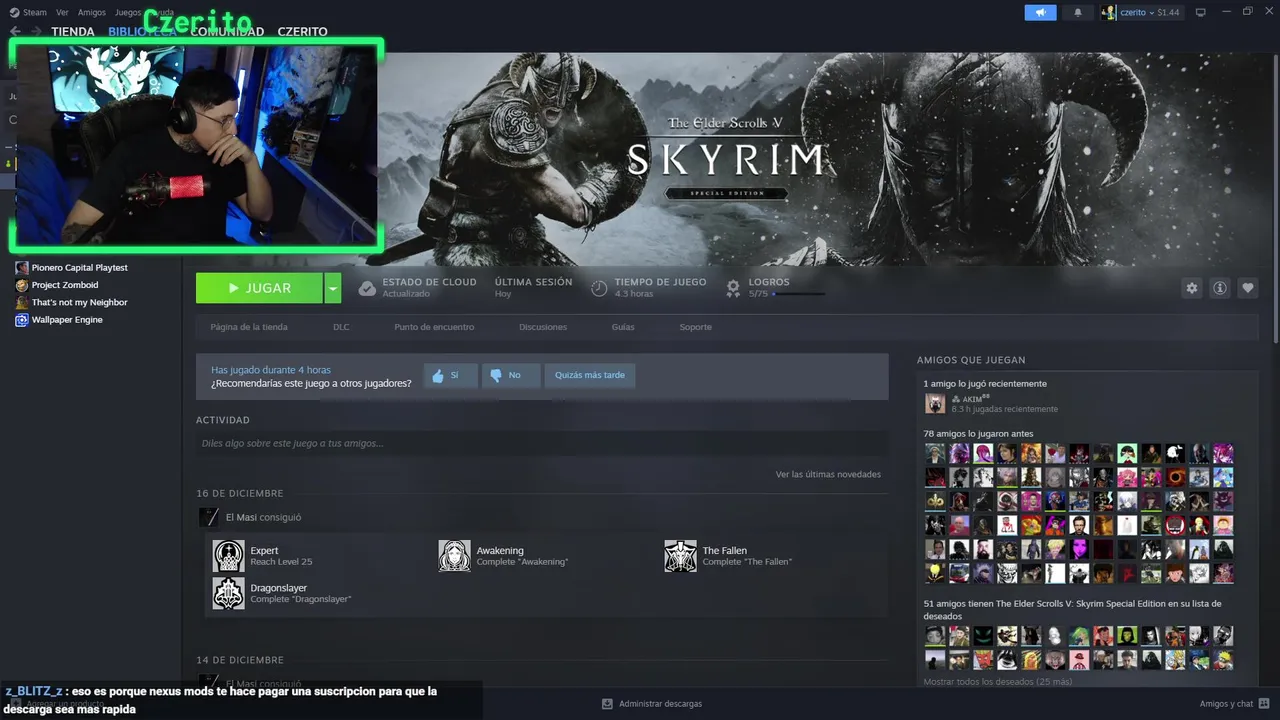Click the Wallpaper Engine game icon

tap(22, 320)
